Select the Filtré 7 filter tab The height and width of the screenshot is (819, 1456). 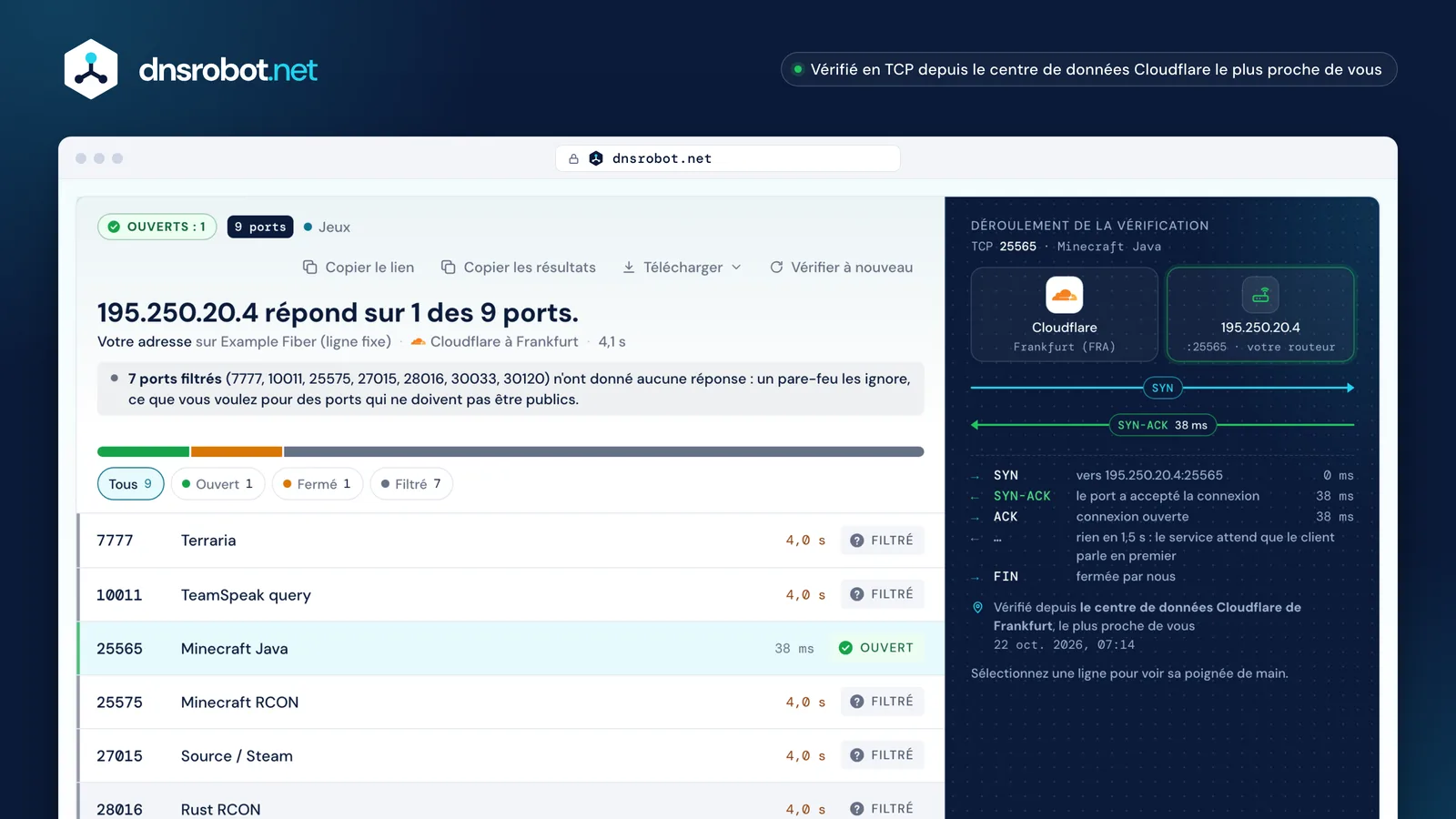point(411,484)
